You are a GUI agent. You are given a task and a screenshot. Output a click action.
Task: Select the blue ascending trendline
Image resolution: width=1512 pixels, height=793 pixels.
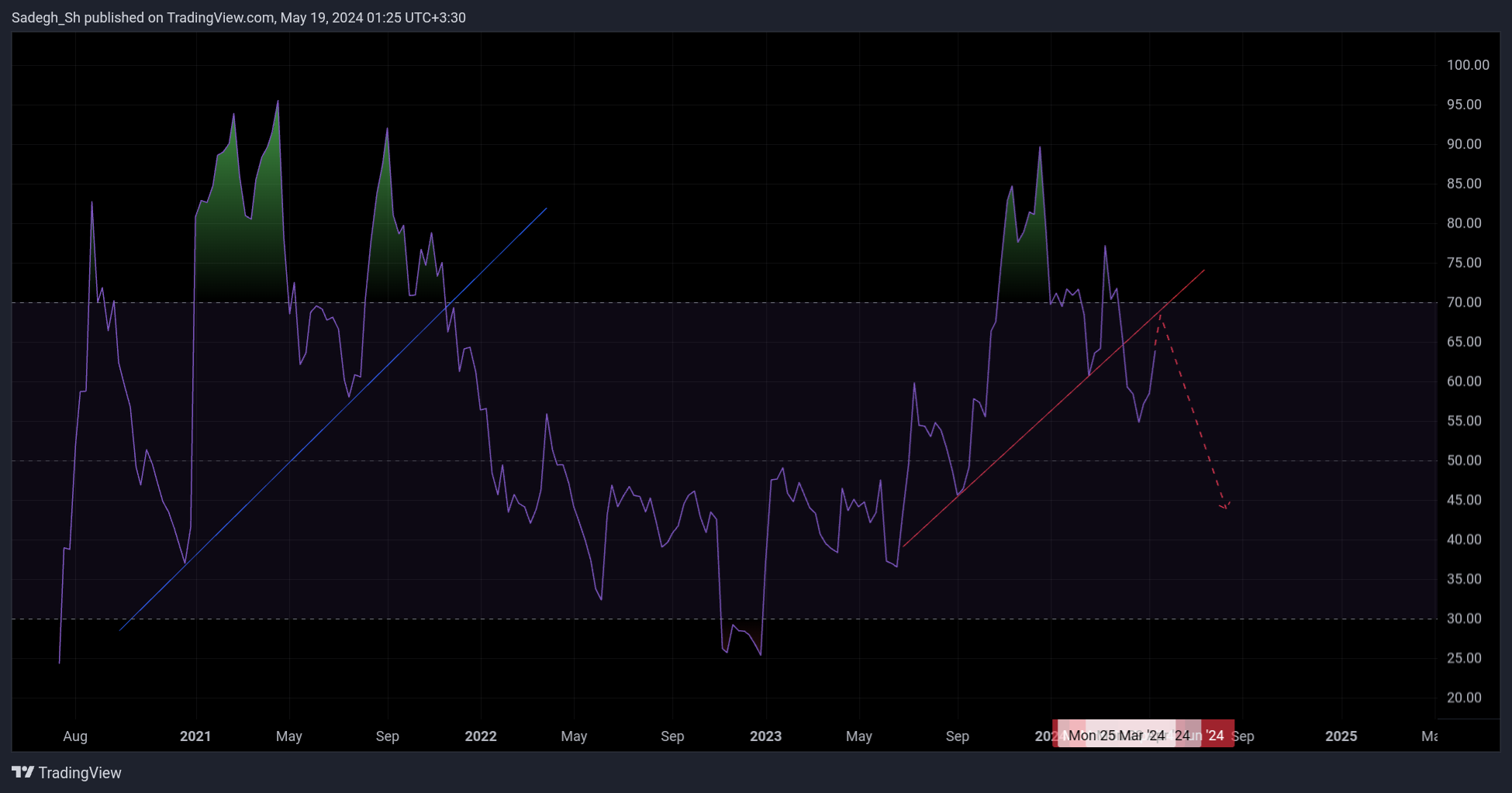[x=333, y=419]
